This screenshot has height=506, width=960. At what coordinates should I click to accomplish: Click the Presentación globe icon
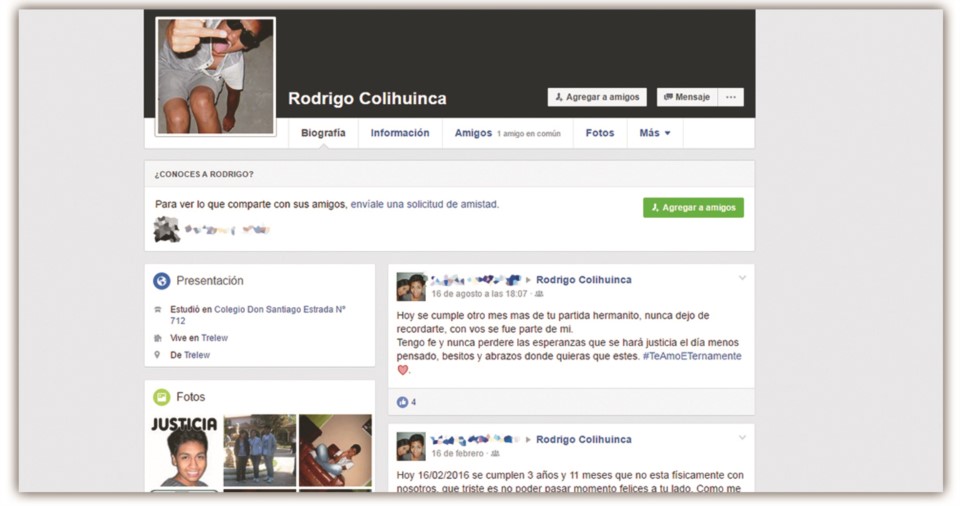click(161, 281)
